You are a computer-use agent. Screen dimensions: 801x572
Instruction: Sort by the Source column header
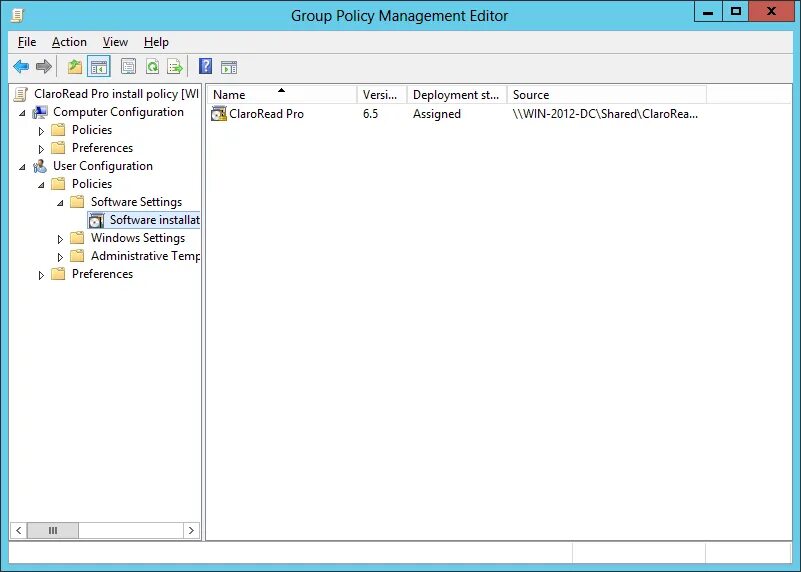[x=607, y=94]
